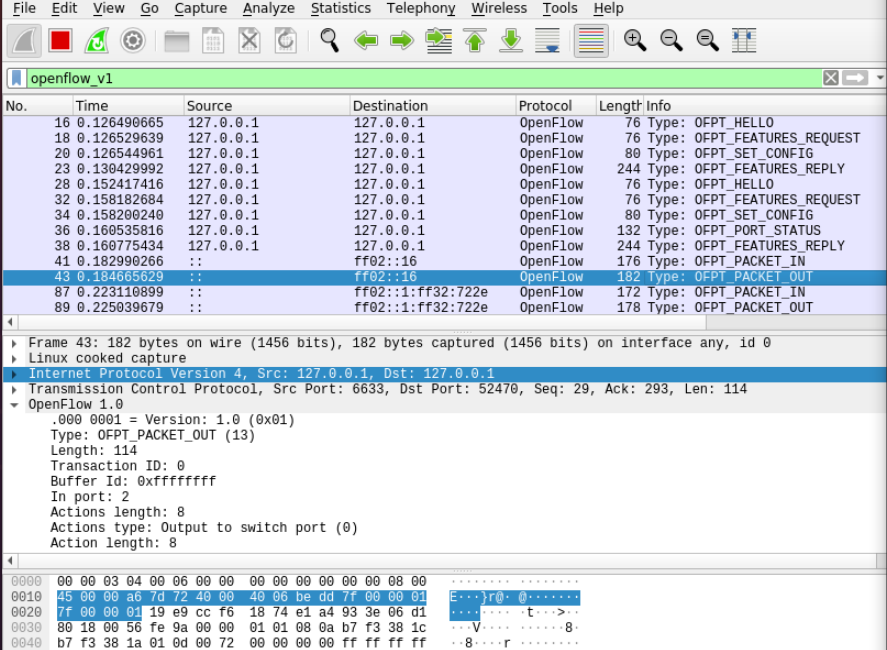This screenshot has height=650, width=887.
Task: Reset text to normal size
Action: (x=707, y=41)
